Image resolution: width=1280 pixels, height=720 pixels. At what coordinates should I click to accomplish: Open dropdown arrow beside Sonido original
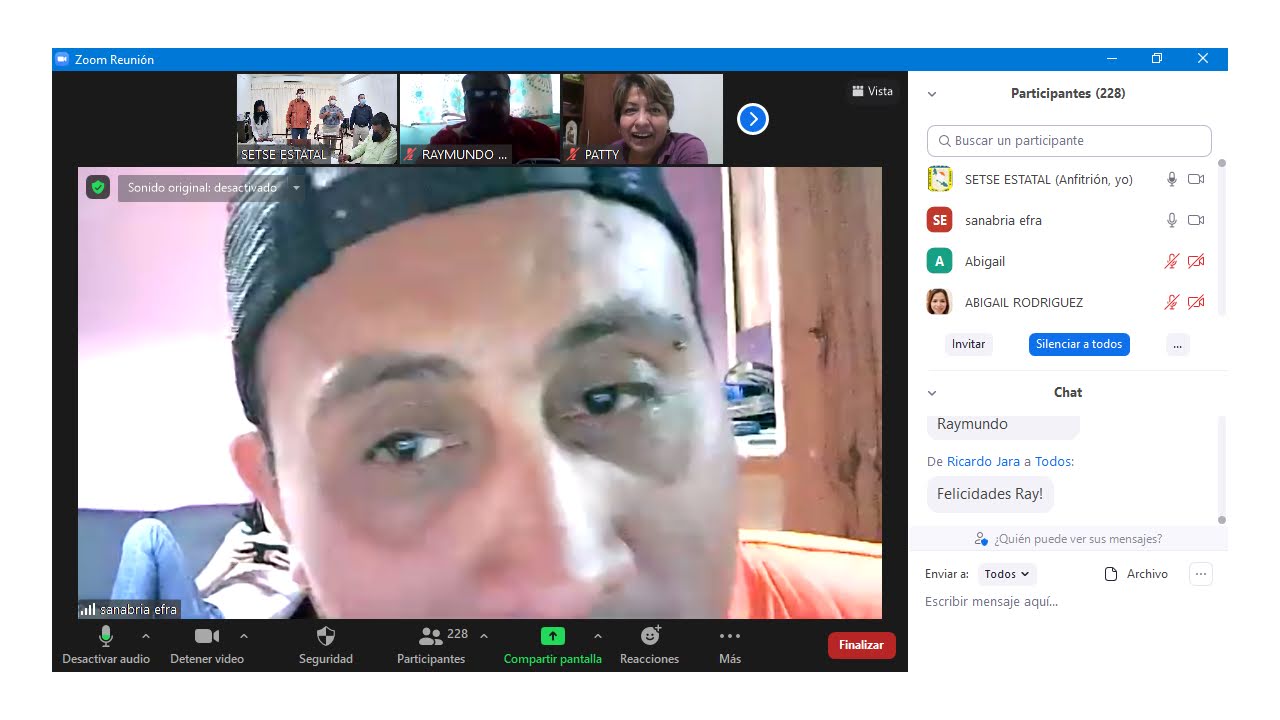point(296,188)
